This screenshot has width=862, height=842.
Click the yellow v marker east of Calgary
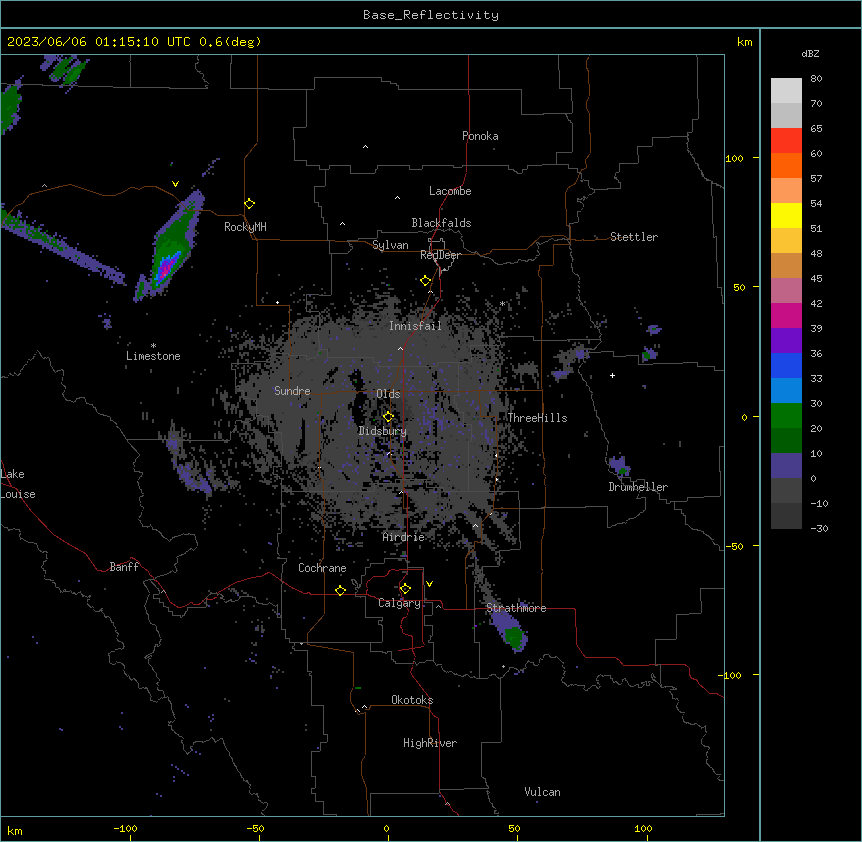coord(429,584)
